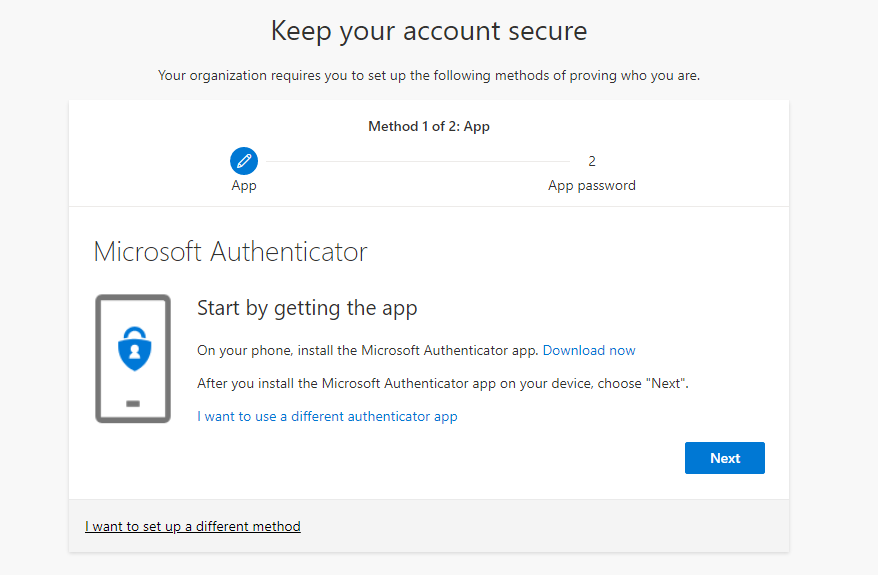Open 'I want to set up a different method'
The image size is (878, 575).
point(193,526)
